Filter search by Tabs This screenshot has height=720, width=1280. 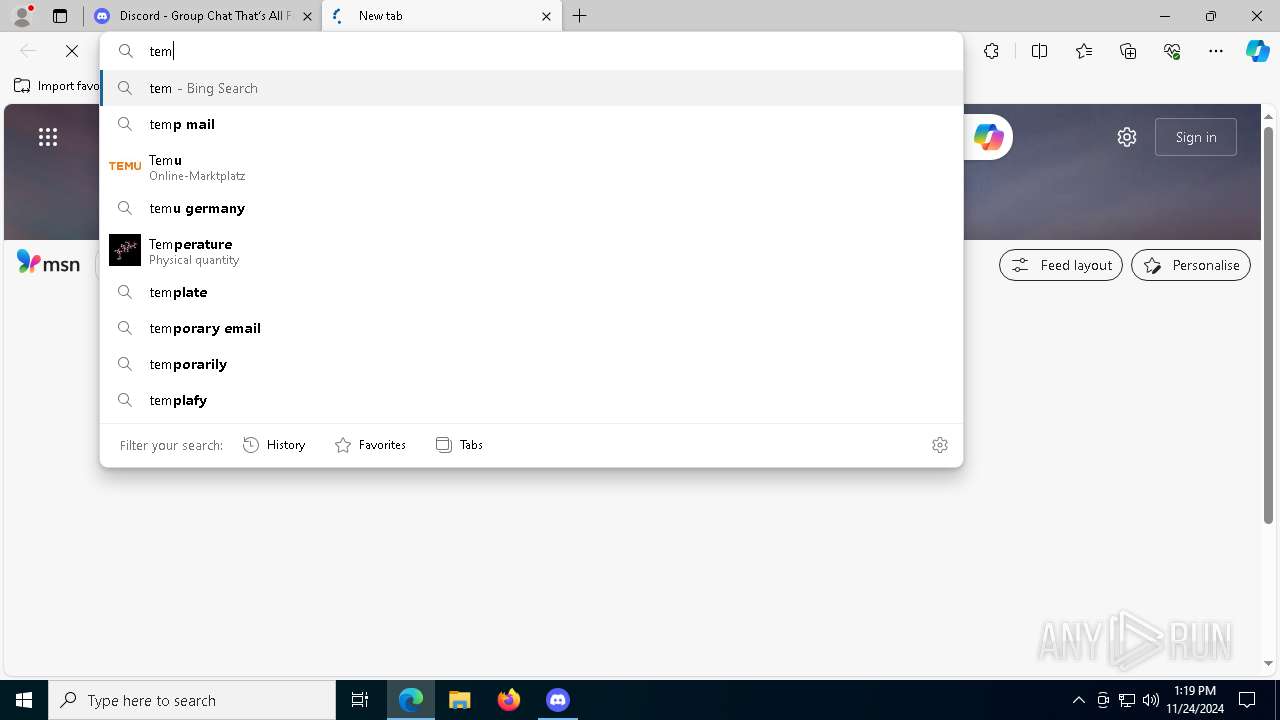459,445
